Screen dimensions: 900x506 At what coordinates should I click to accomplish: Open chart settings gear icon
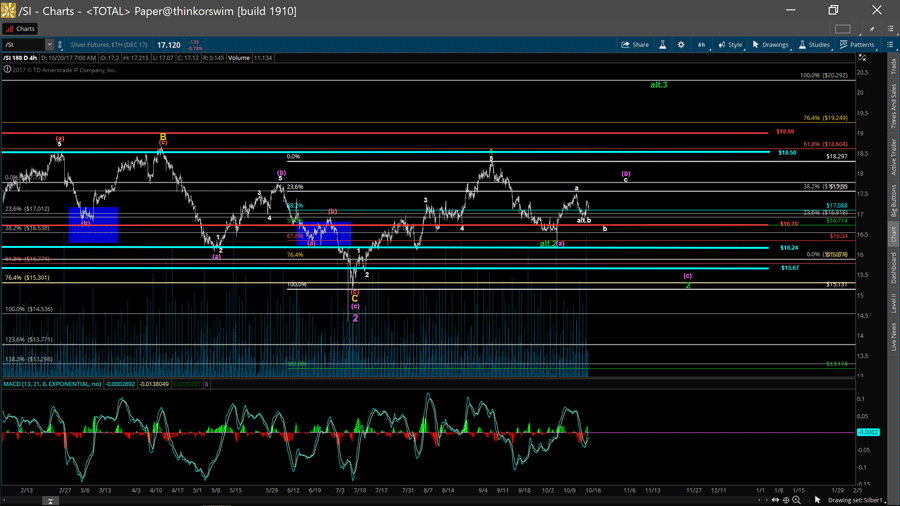[x=681, y=45]
